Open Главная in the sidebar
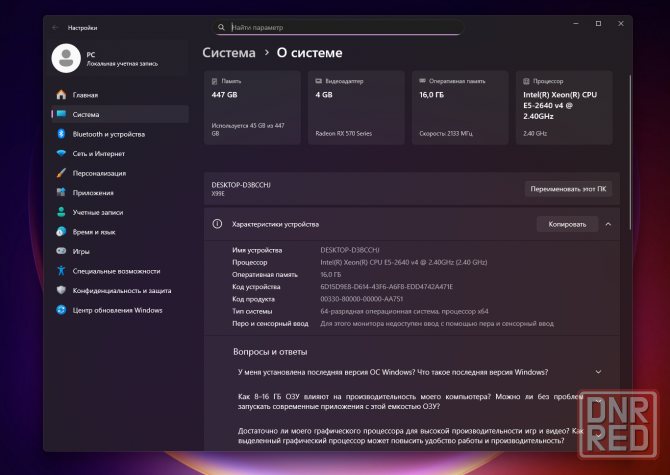 pyautogui.click(x=120, y=95)
